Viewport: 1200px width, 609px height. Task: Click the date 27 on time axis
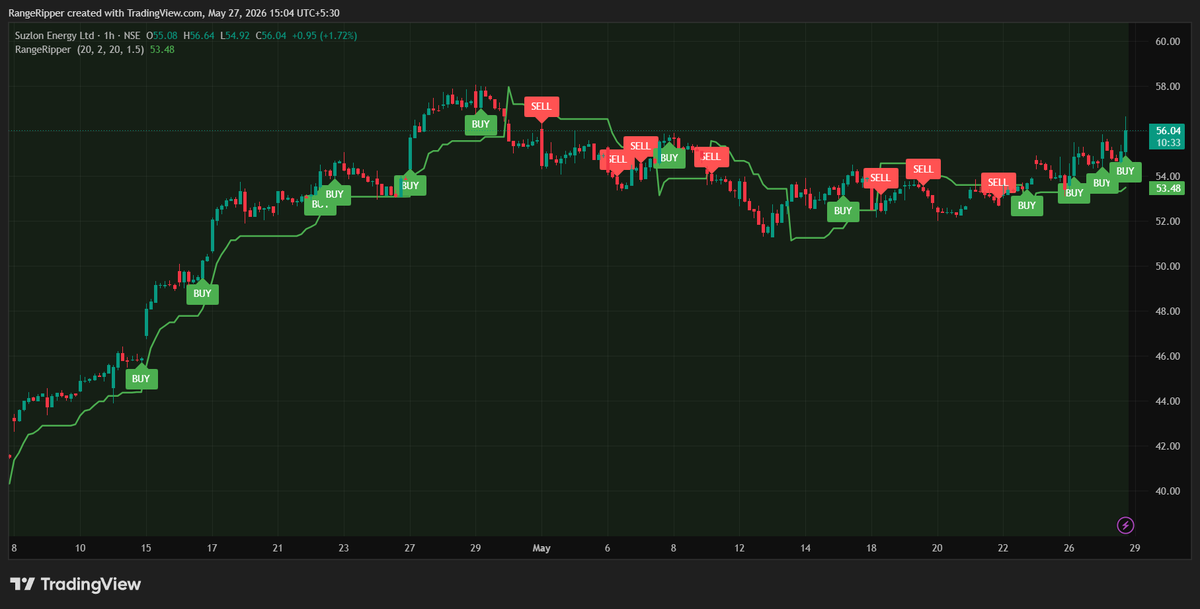410,548
